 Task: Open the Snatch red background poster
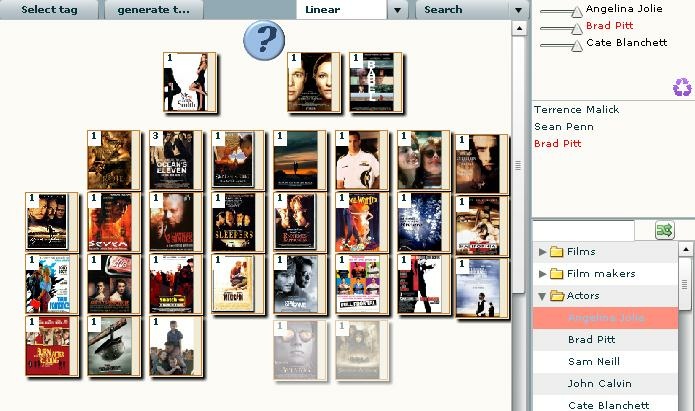(x=176, y=284)
